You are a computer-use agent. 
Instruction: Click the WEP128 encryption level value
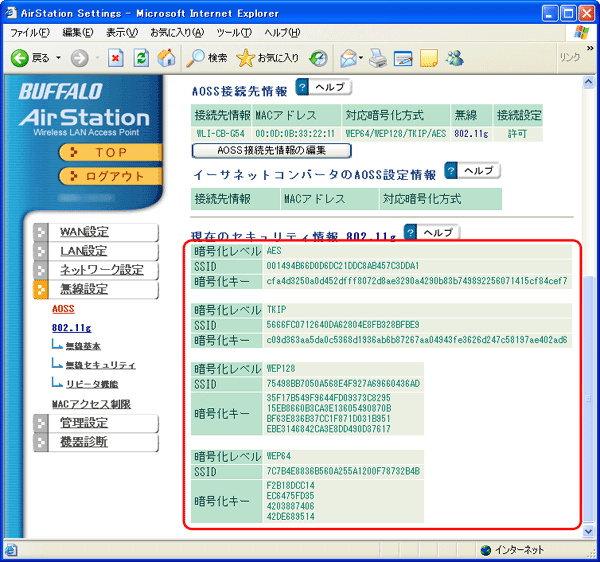[281, 369]
